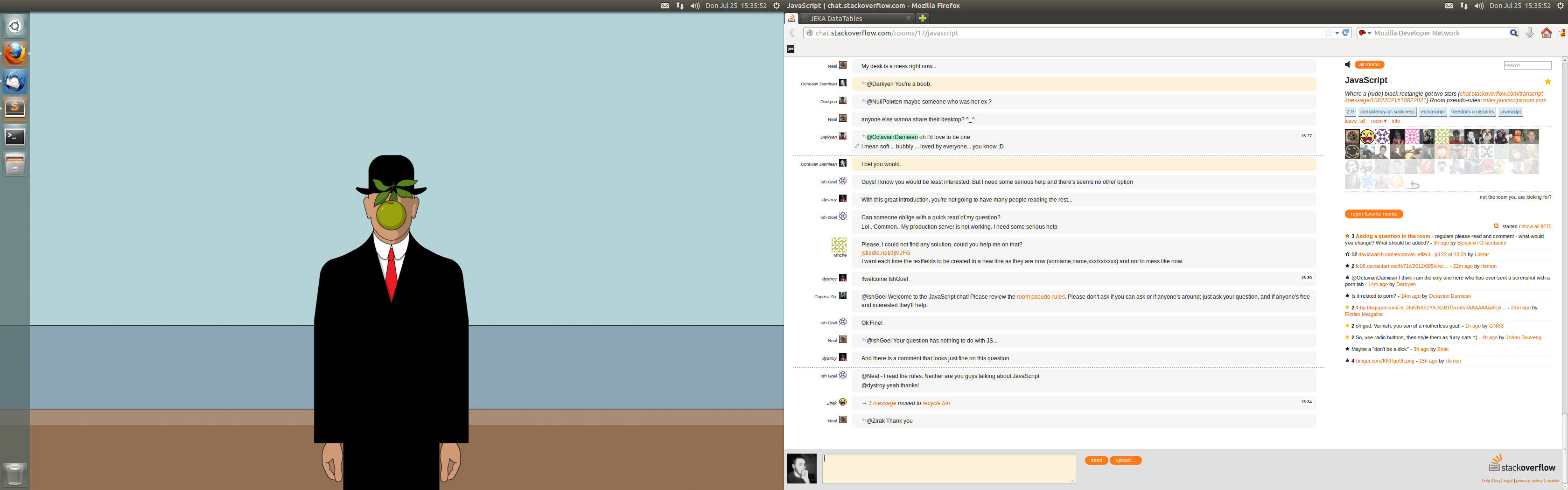The width and height of the screenshot is (1568, 490).
Task: Close the JEKA DataTables tab
Action: pos(908,18)
